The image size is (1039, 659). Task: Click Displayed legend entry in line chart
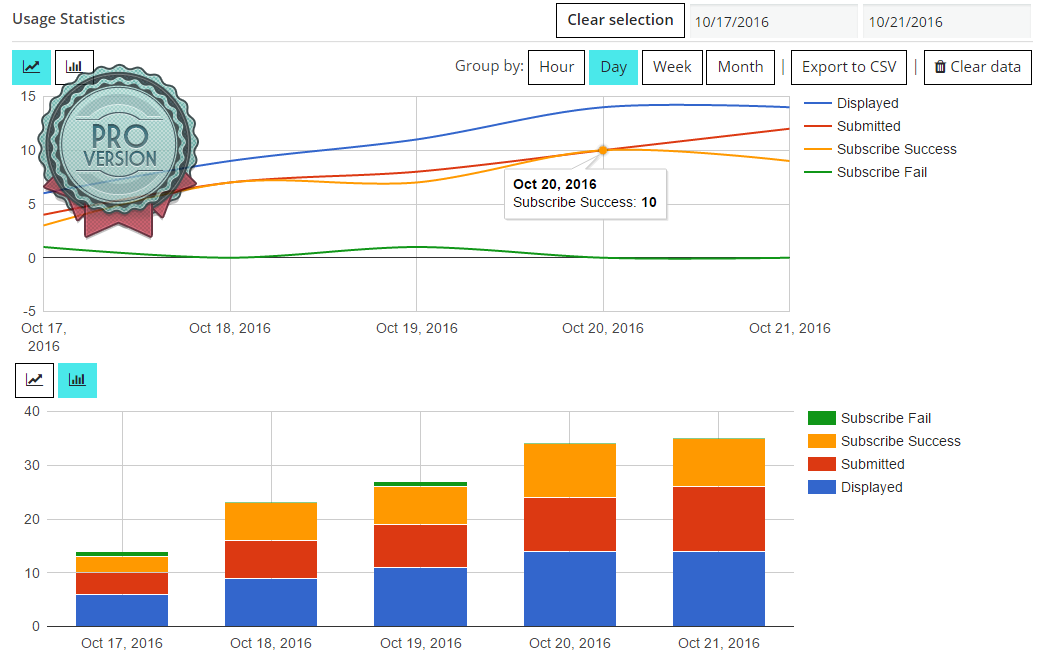point(867,103)
